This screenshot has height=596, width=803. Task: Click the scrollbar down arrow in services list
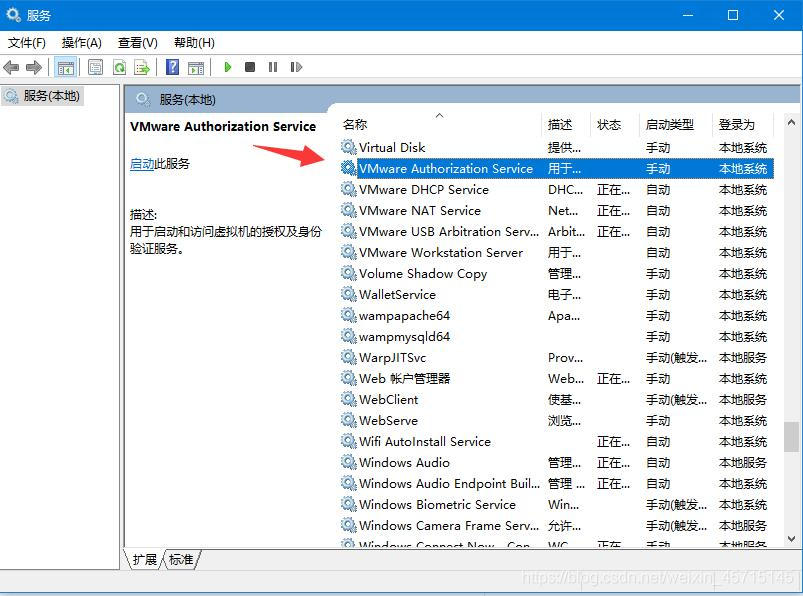[791, 539]
